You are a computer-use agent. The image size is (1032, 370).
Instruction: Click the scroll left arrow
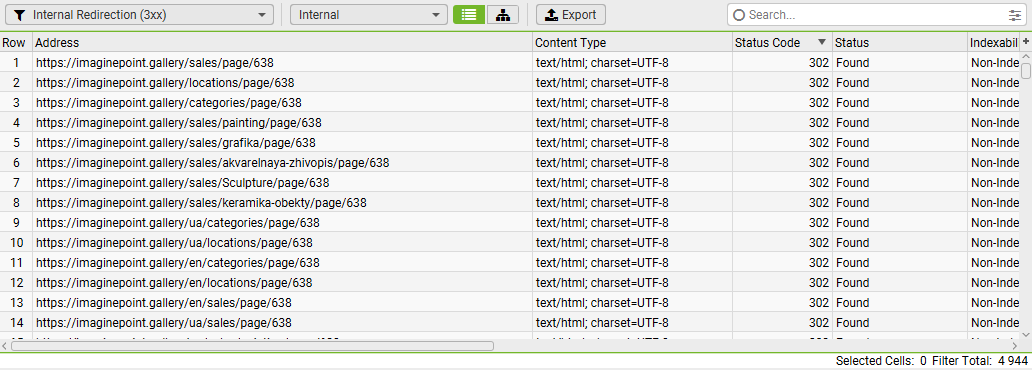[5, 346]
